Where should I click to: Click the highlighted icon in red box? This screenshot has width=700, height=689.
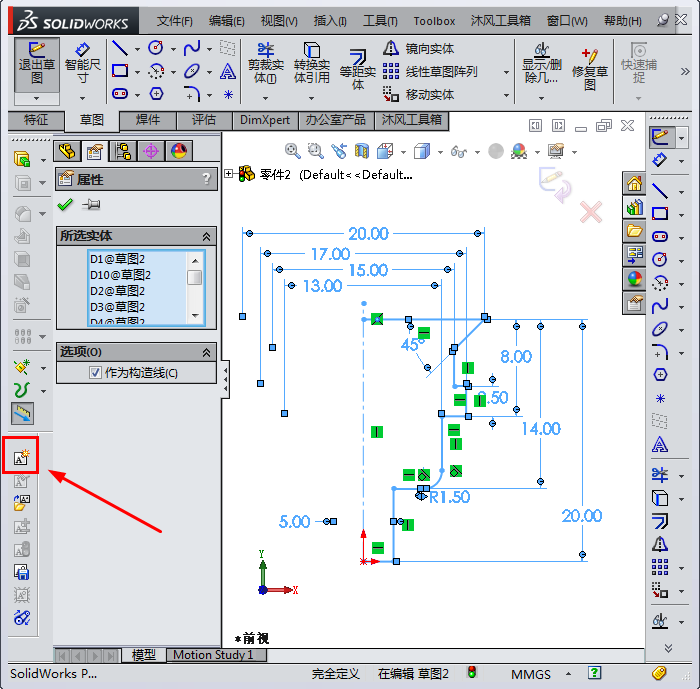tap(21, 457)
